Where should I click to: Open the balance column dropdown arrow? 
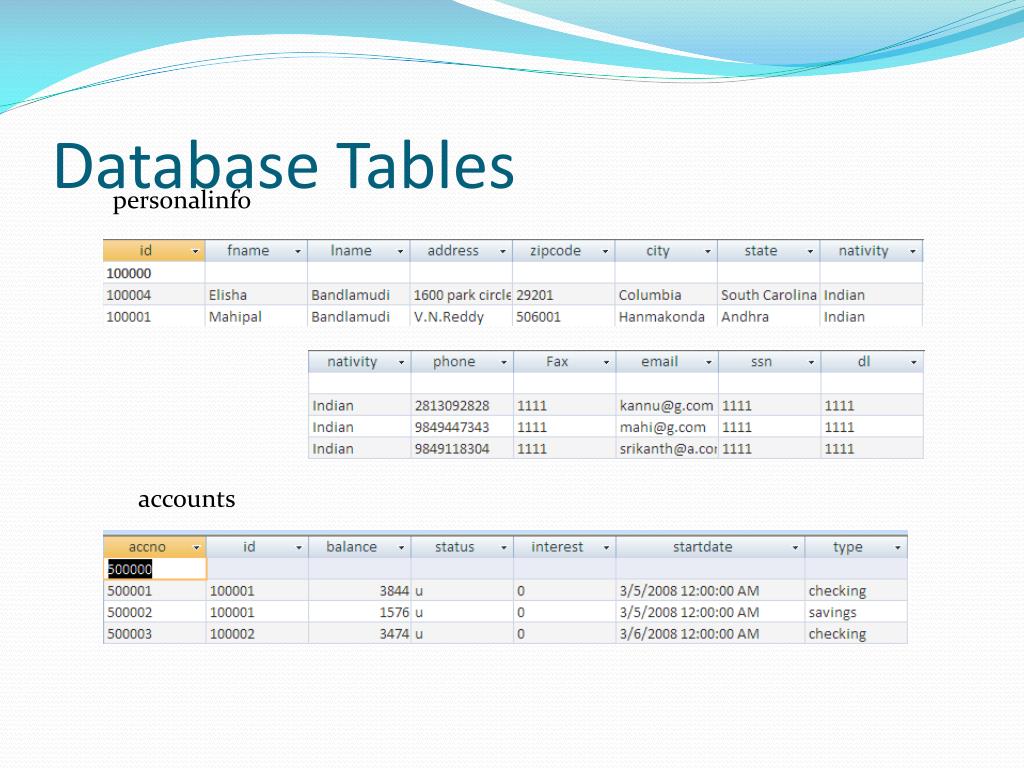click(x=401, y=548)
